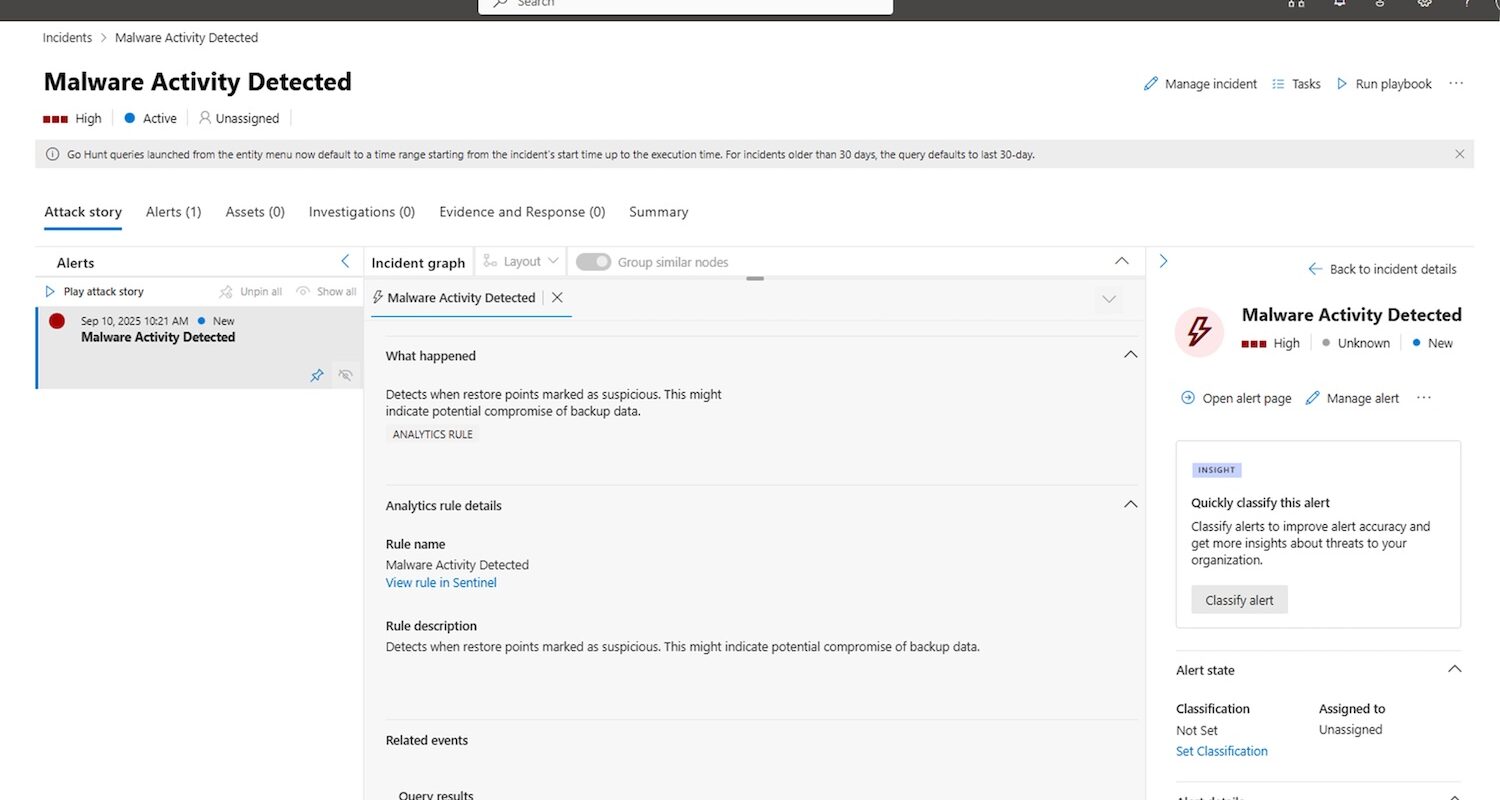Pin the Malware Activity Detected alert
Viewport: 1500px width, 800px height.
[x=317, y=375]
